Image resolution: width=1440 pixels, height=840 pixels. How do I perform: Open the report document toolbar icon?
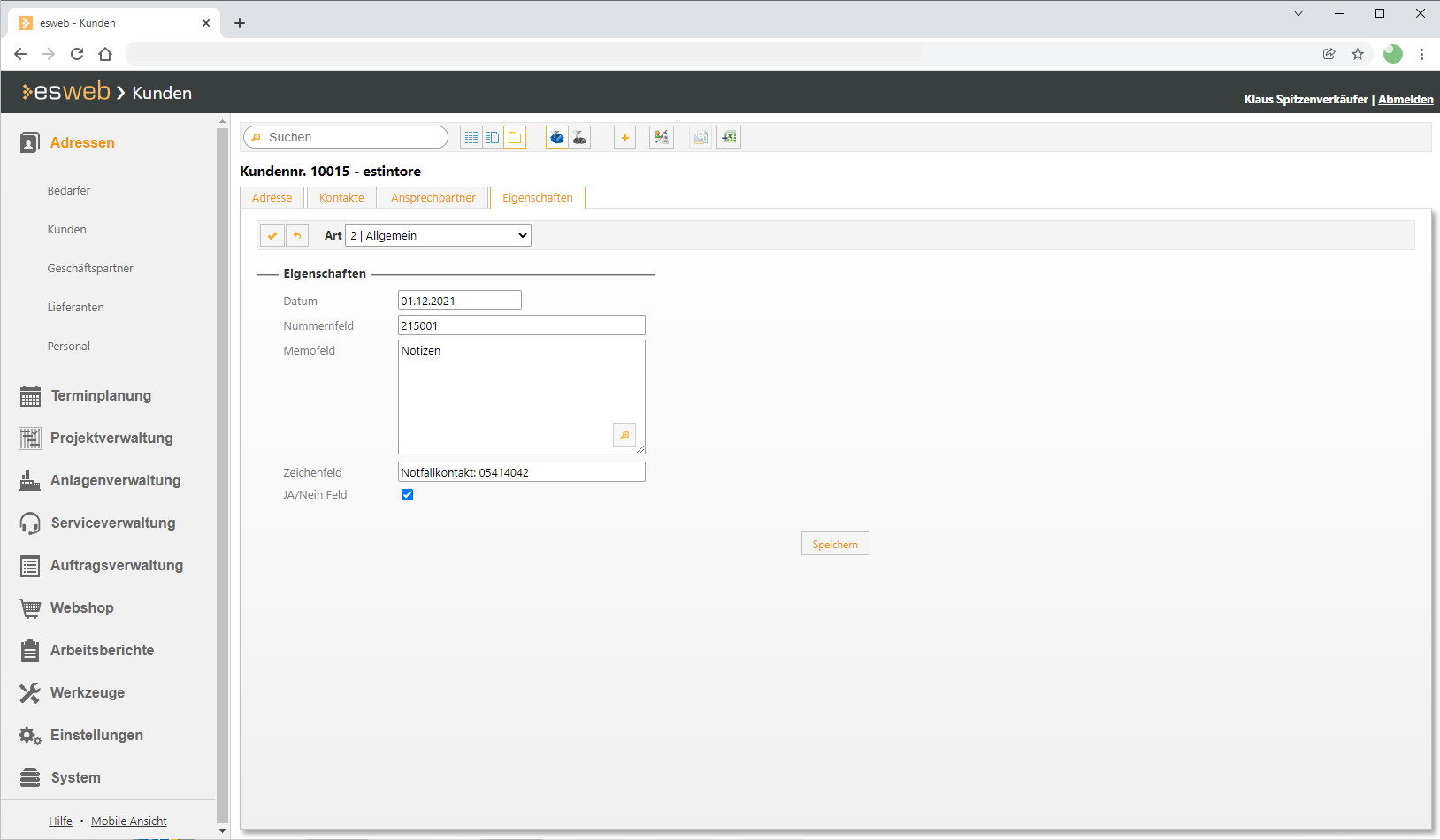tap(701, 137)
